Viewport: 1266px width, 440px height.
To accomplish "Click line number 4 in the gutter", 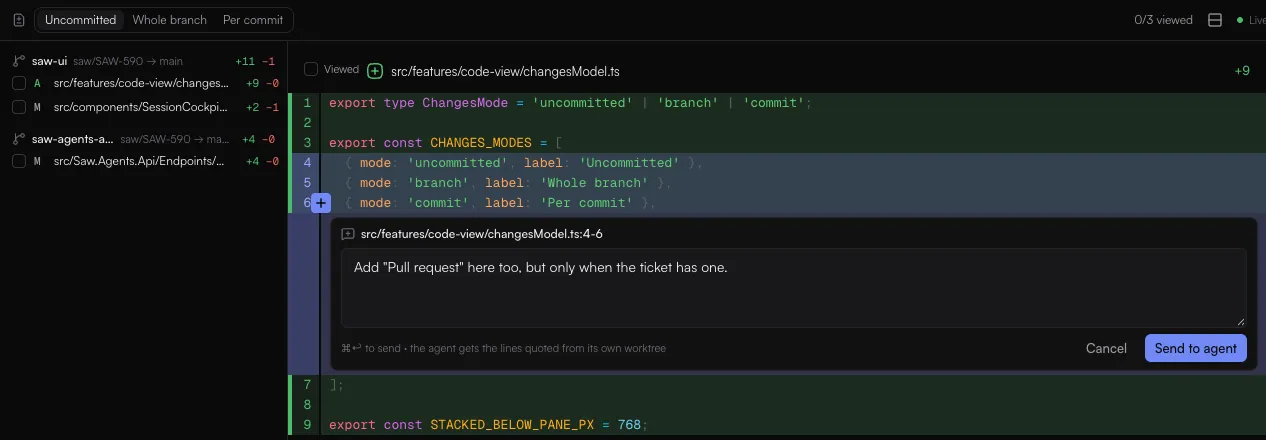I will [x=307, y=163].
